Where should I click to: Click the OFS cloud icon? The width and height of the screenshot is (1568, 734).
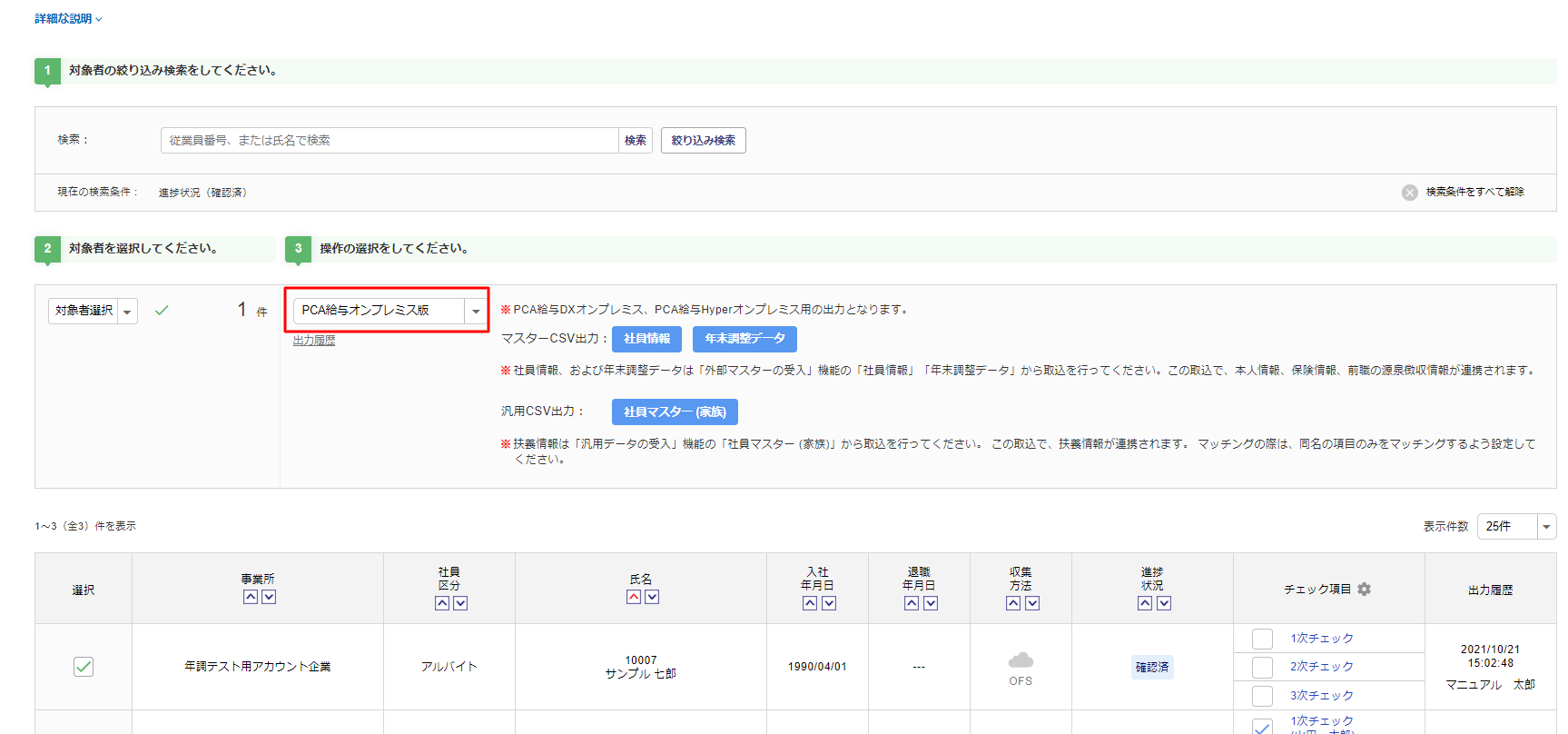point(1021,660)
